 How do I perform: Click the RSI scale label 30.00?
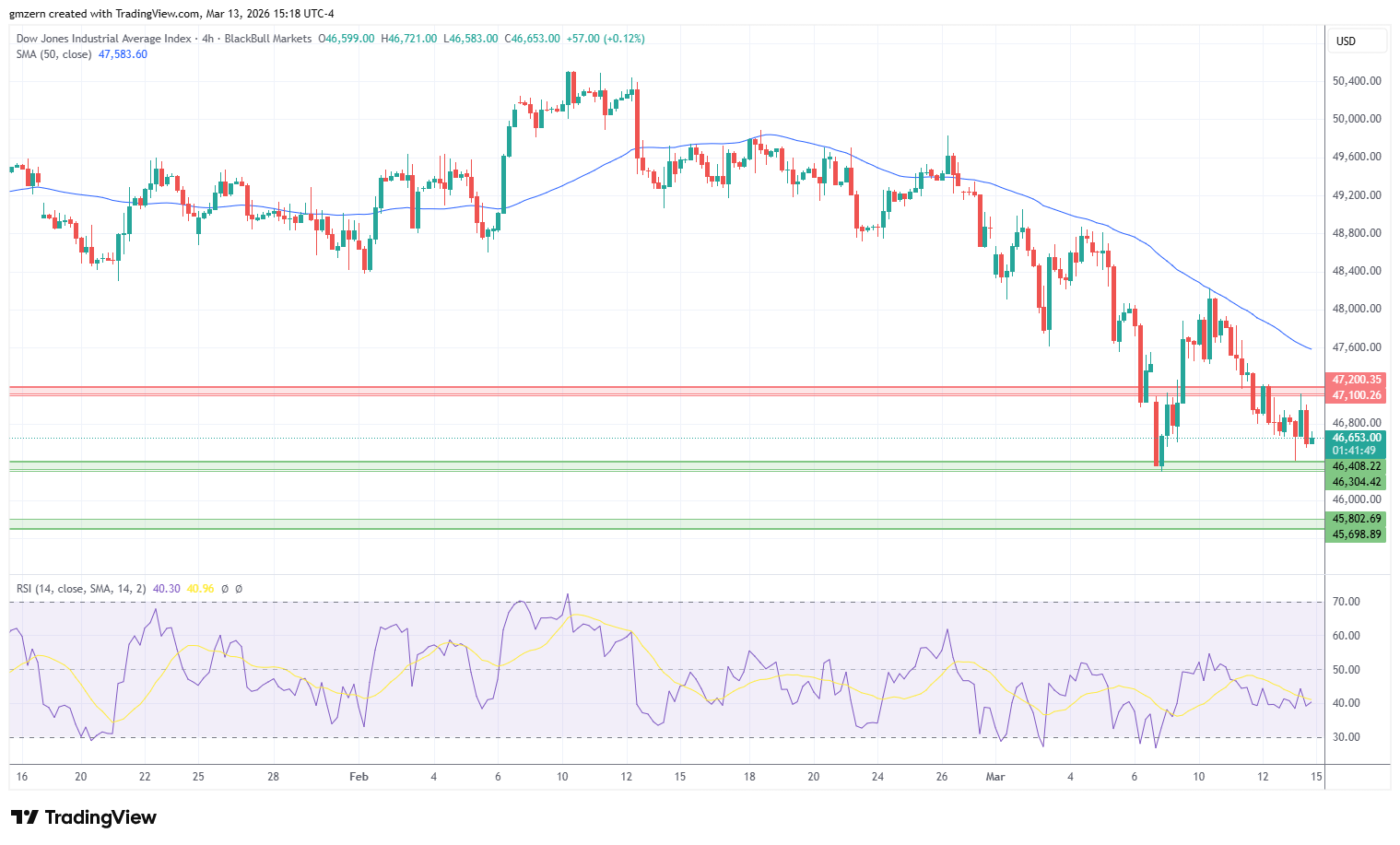[1347, 737]
